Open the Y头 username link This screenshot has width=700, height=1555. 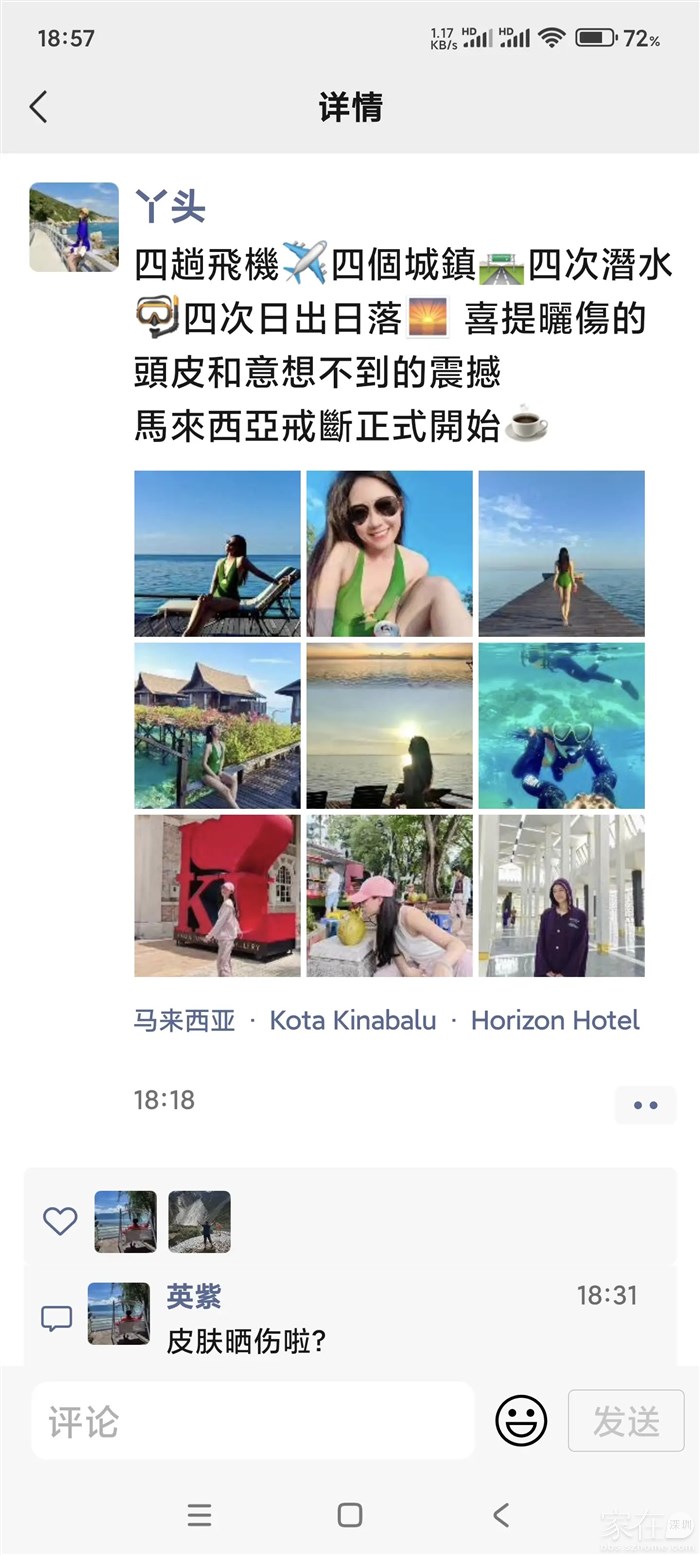click(x=170, y=206)
